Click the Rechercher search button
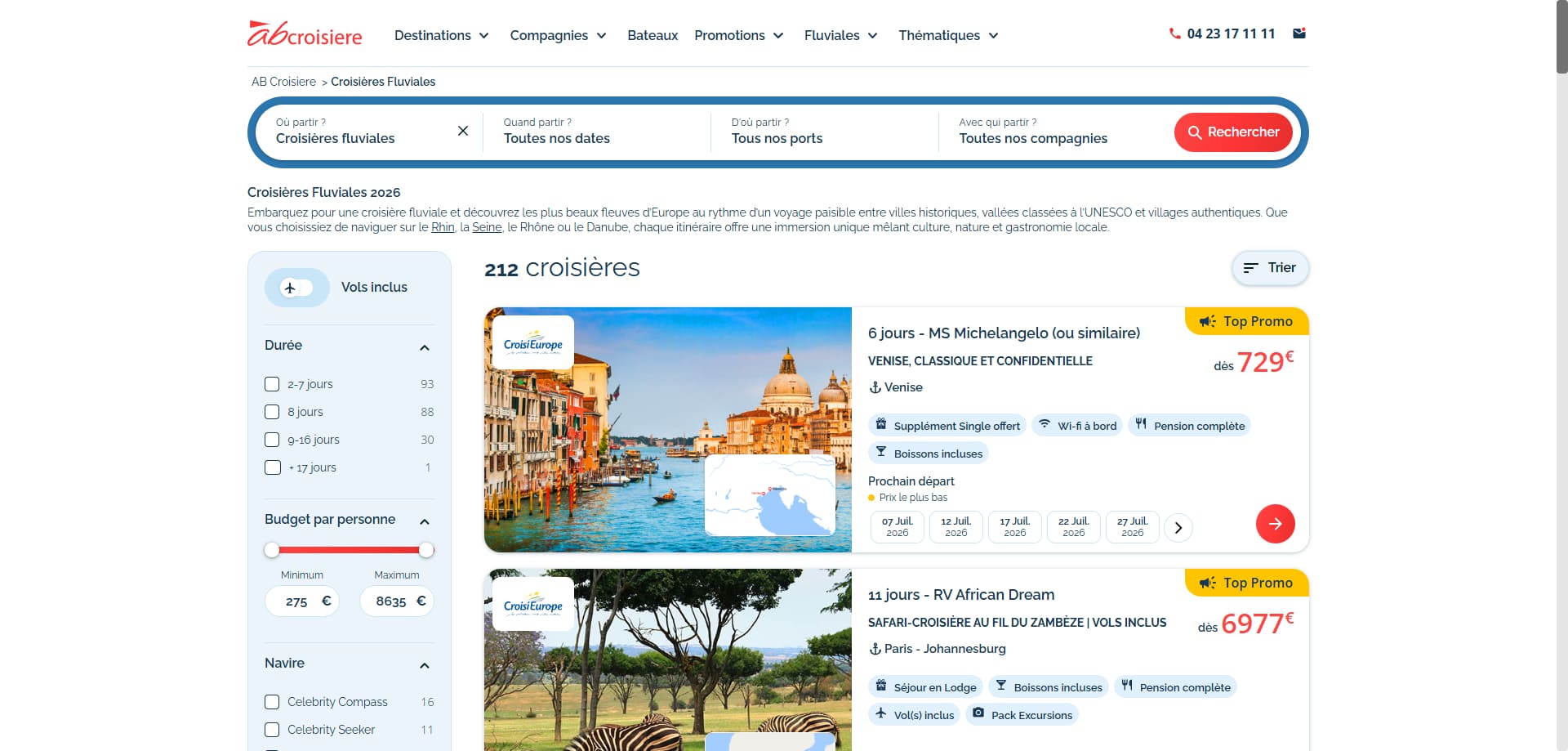1568x751 pixels. click(x=1233, y=132)
